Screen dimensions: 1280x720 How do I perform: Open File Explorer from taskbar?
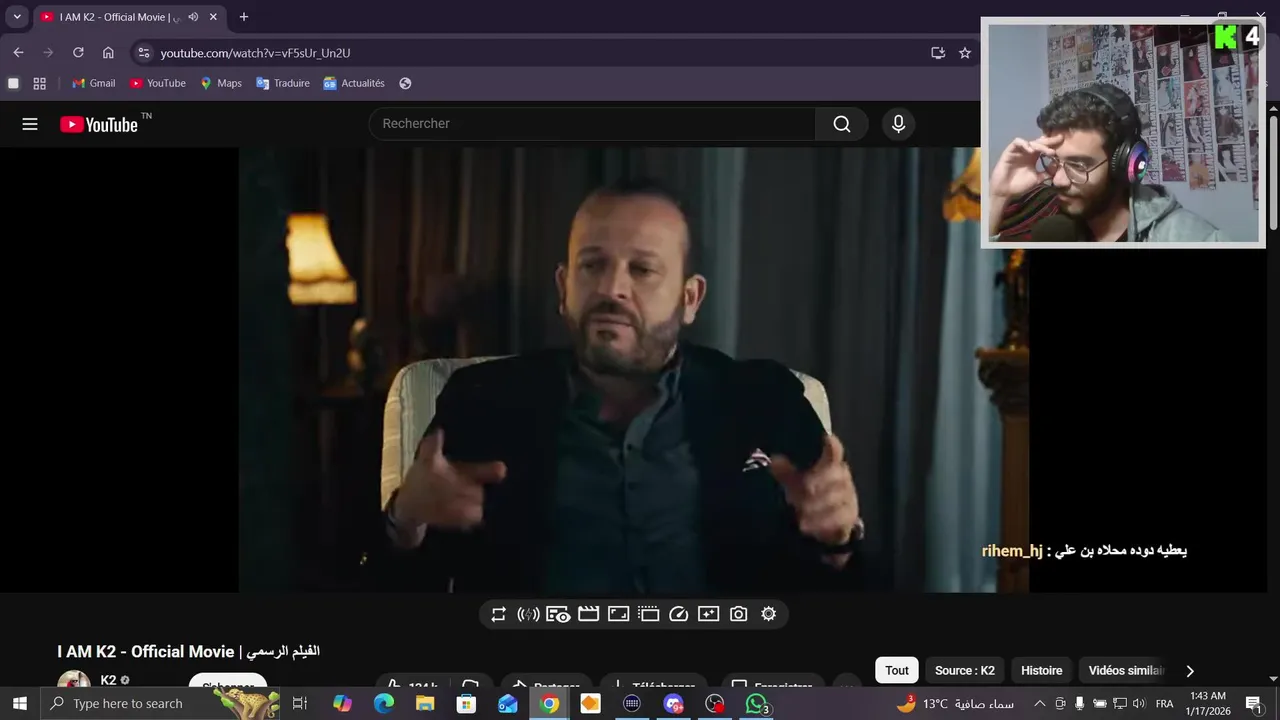[x=425, y=704]
